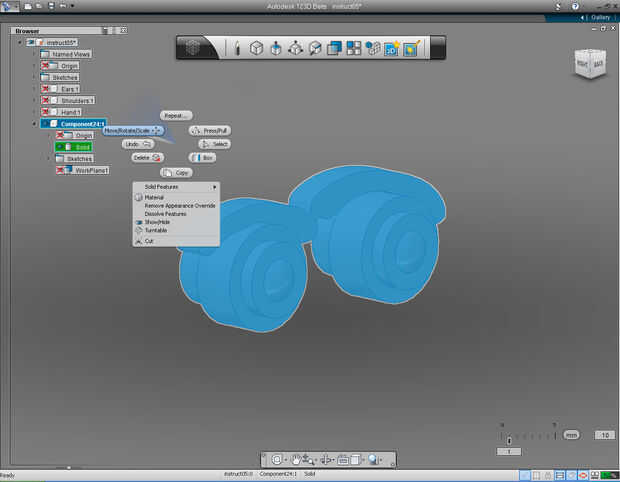Collapse the instruct05 root node
The image size is (620, 482).
click(x=20, y=42)
